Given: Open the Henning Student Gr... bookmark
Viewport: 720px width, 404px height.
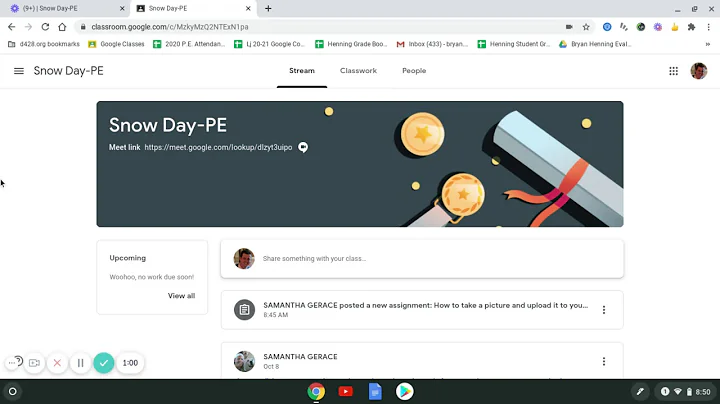Looking at the screenshot, I should (514, 44).
